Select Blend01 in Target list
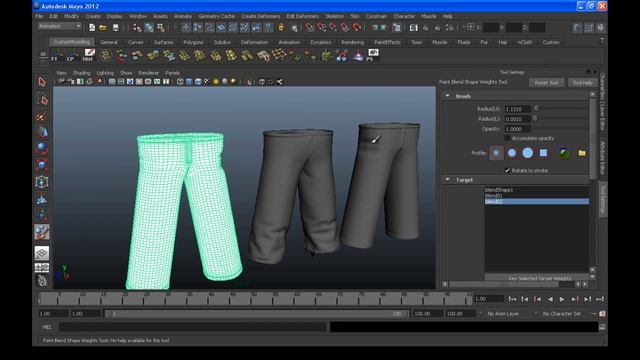Image resolution: width=640 pixels, height=360 pixels. pos(537,196)
